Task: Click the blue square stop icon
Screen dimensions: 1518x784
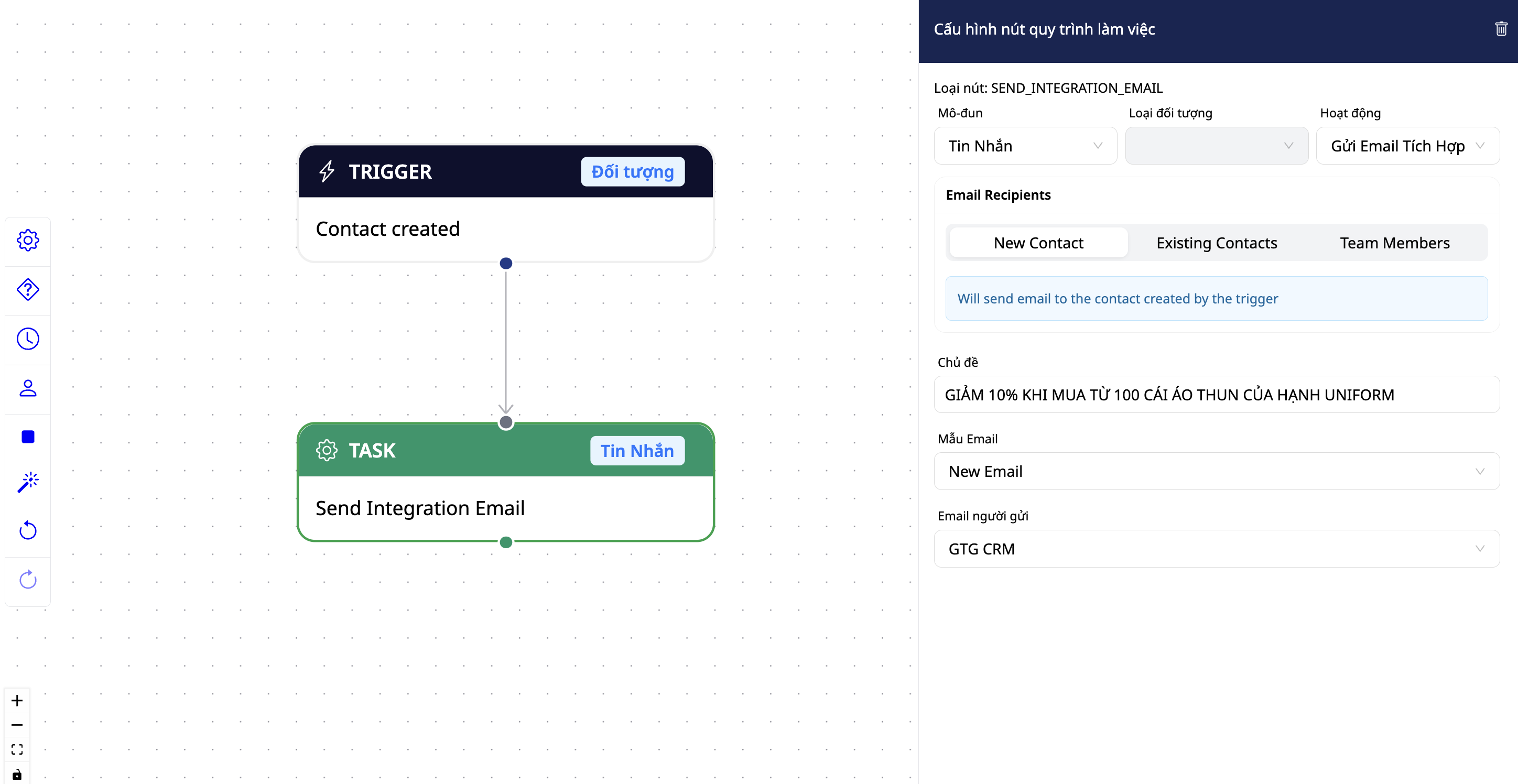Action: (x=28, y=437)
